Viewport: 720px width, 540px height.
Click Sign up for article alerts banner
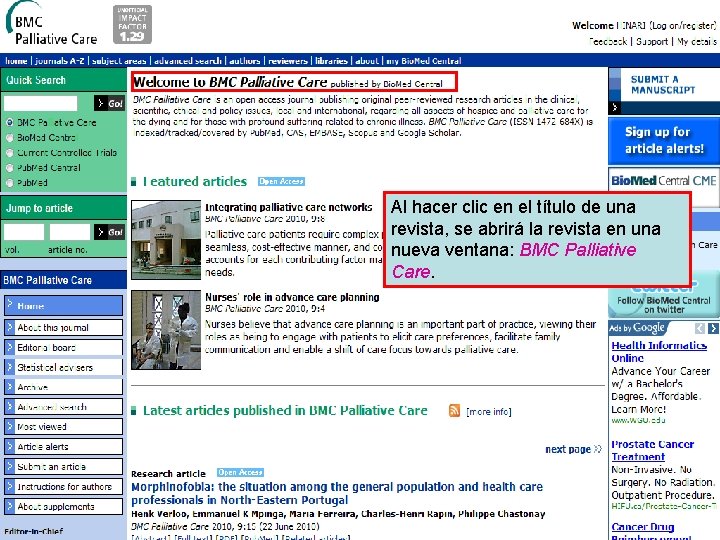pos(664,141)
